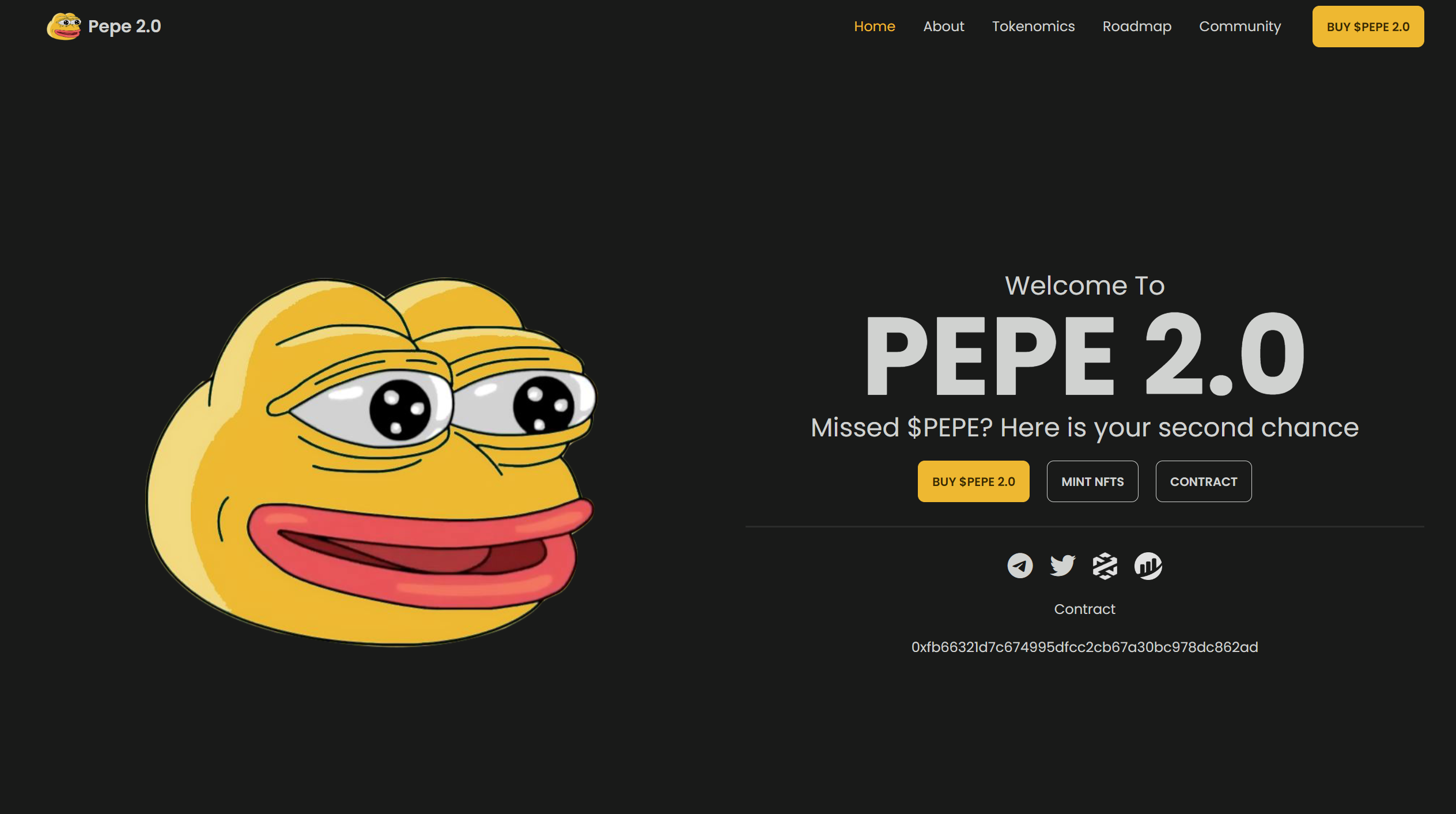Open the Twitter bird icon
Image resolution: width=1456 pixels, height=814 pixels.
[x=1062, y=566]
